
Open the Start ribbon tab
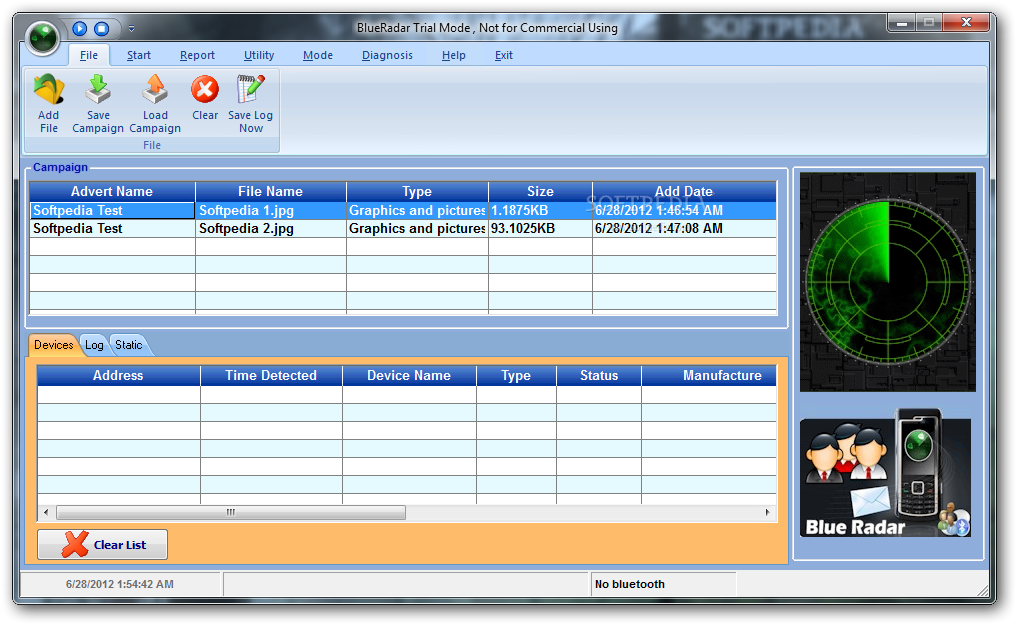coord(139,55)
